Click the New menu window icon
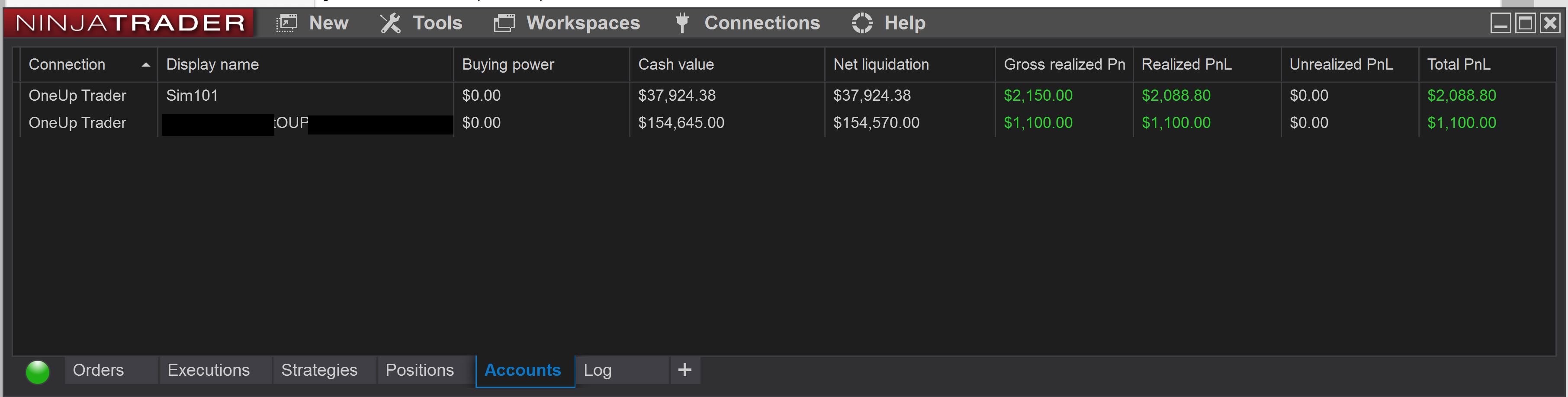This screenshot has height=397, width=1568. coord(287,23)
